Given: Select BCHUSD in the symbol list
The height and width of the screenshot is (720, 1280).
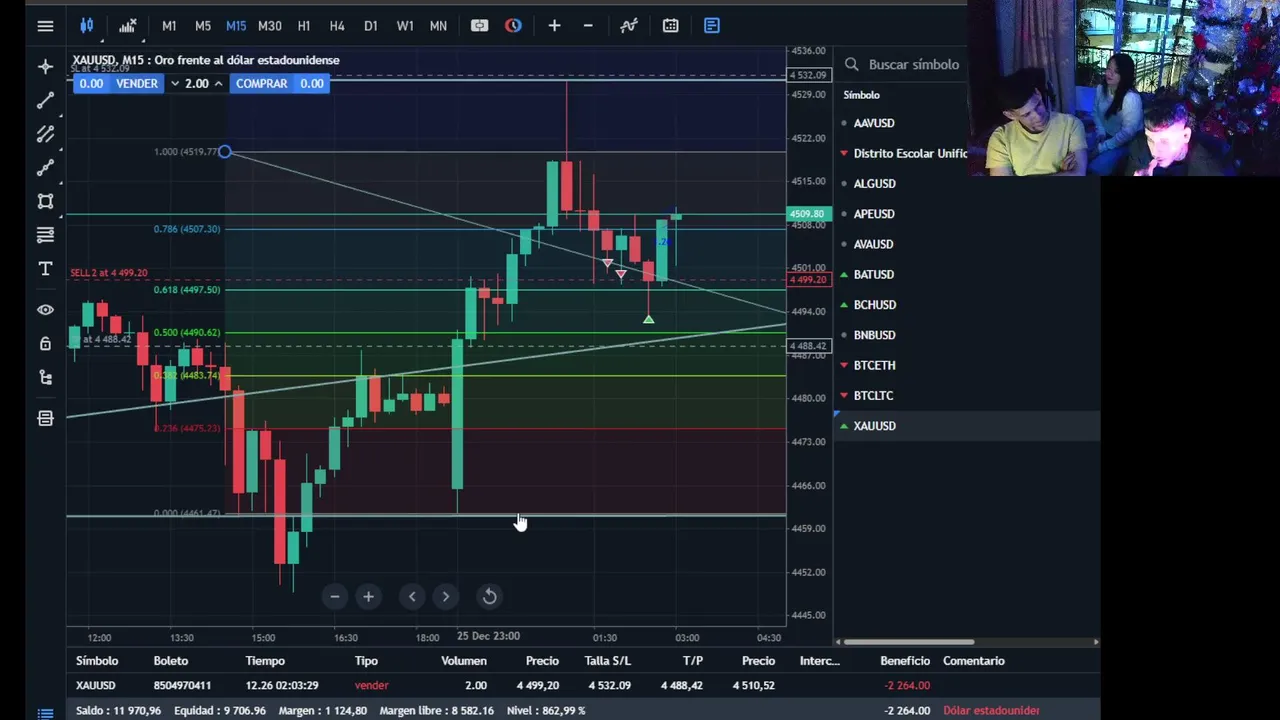Looking at the screenshot, I should (875, 305).
